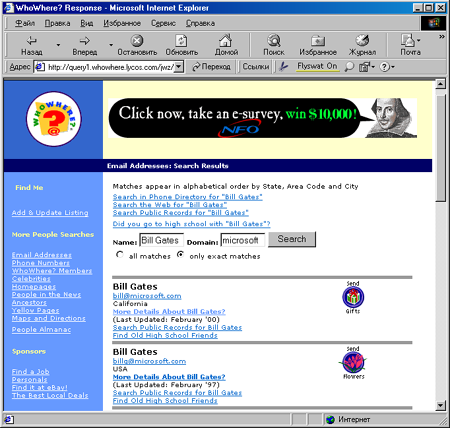Click the scrollbar up arrow
Image resolution: width=450 pixels, height=428 pixels.
(x=440, y=84)
